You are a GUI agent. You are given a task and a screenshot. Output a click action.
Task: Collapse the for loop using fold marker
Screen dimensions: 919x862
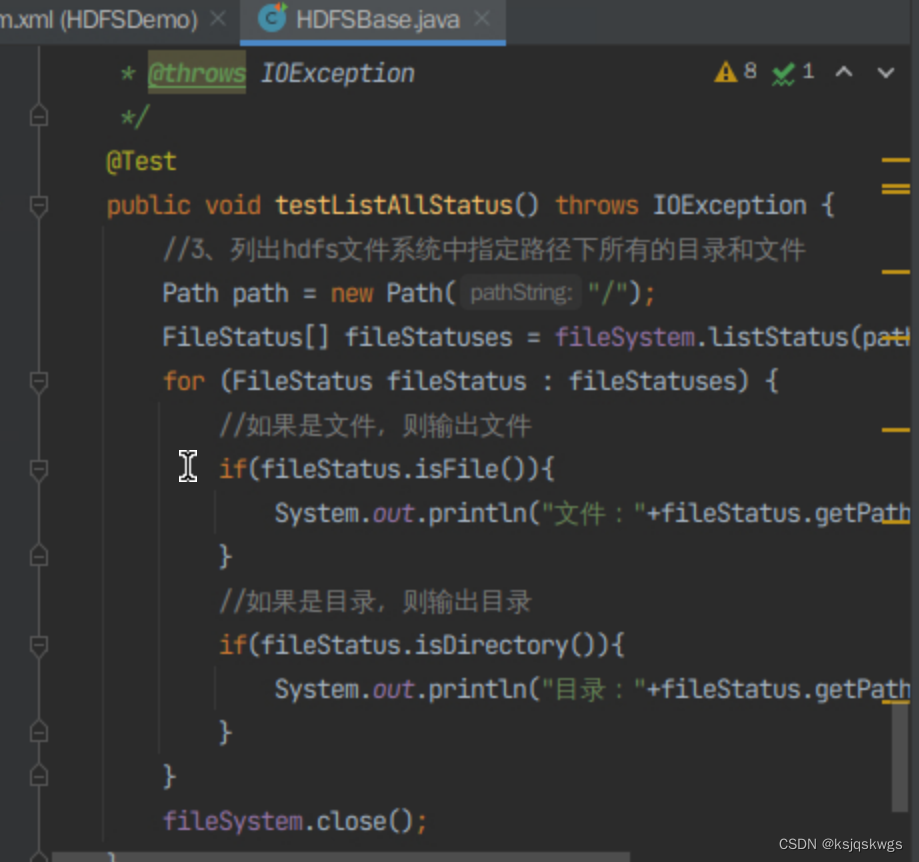[38, 382]
